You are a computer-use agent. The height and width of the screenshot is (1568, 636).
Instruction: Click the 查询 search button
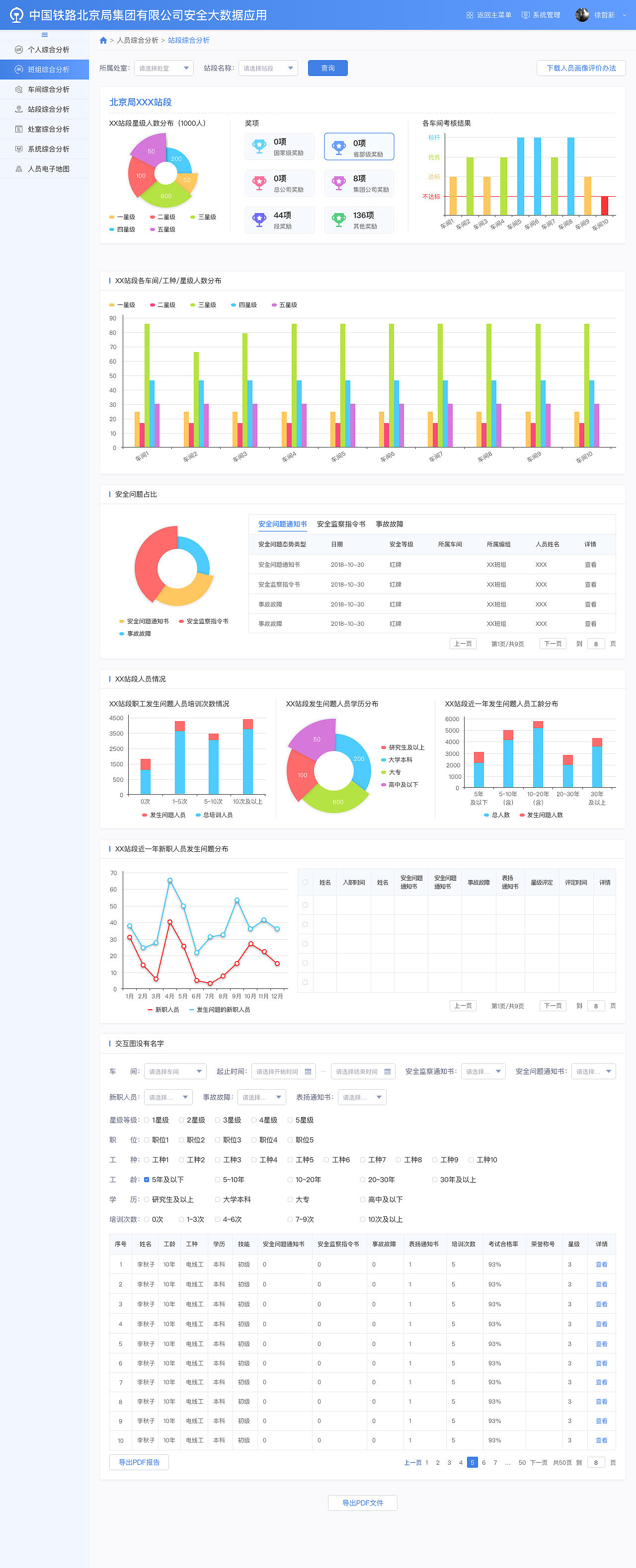tap(328, 68)
